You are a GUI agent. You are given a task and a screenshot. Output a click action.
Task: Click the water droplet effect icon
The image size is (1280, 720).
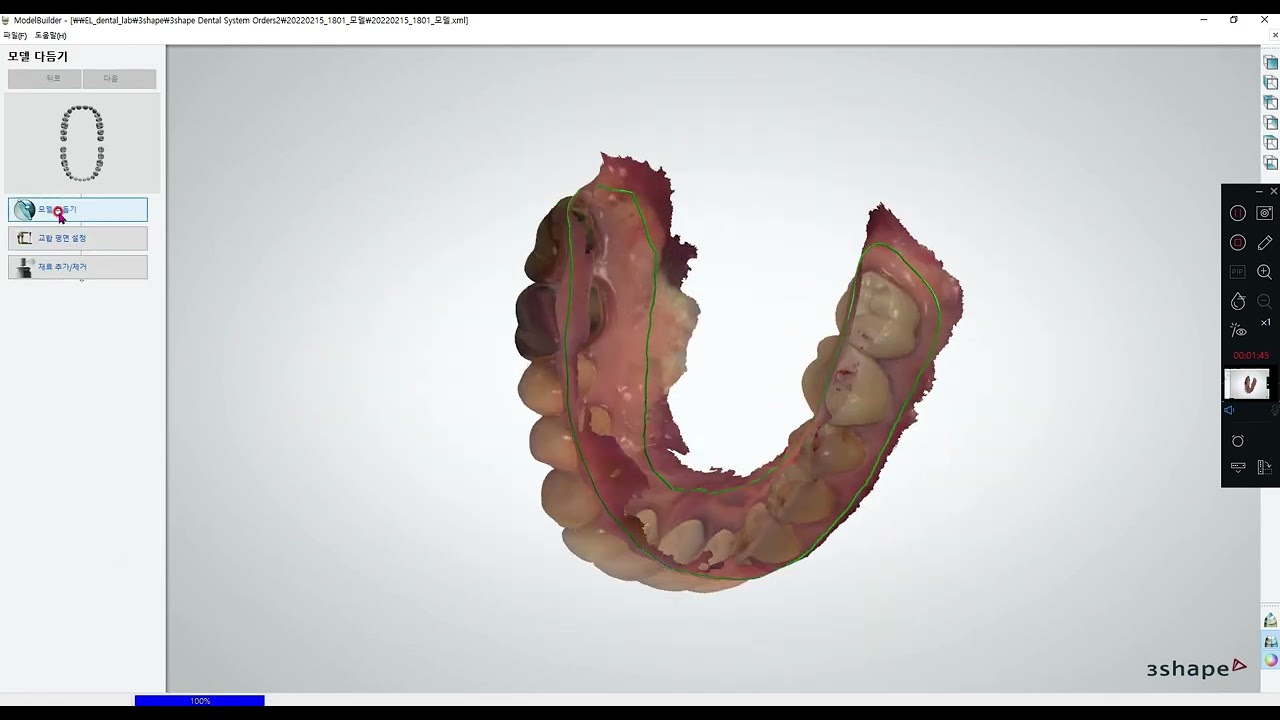click(1238, 301)
